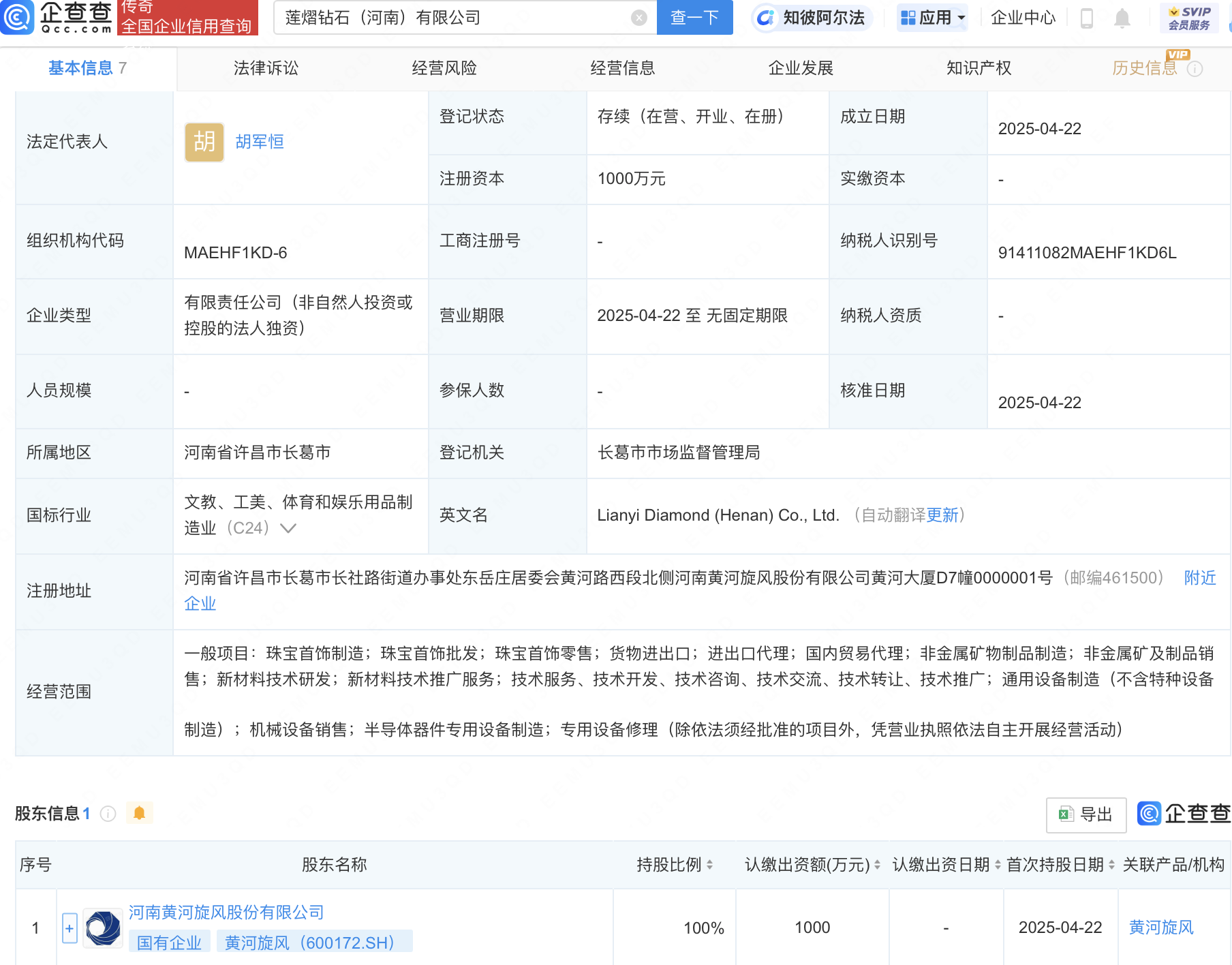Select taxpayer ID 91411082MAEHF1KD6L text
Image resolution: width=1232 pixels, height=965 pixels.
(x=1087, y=253)
